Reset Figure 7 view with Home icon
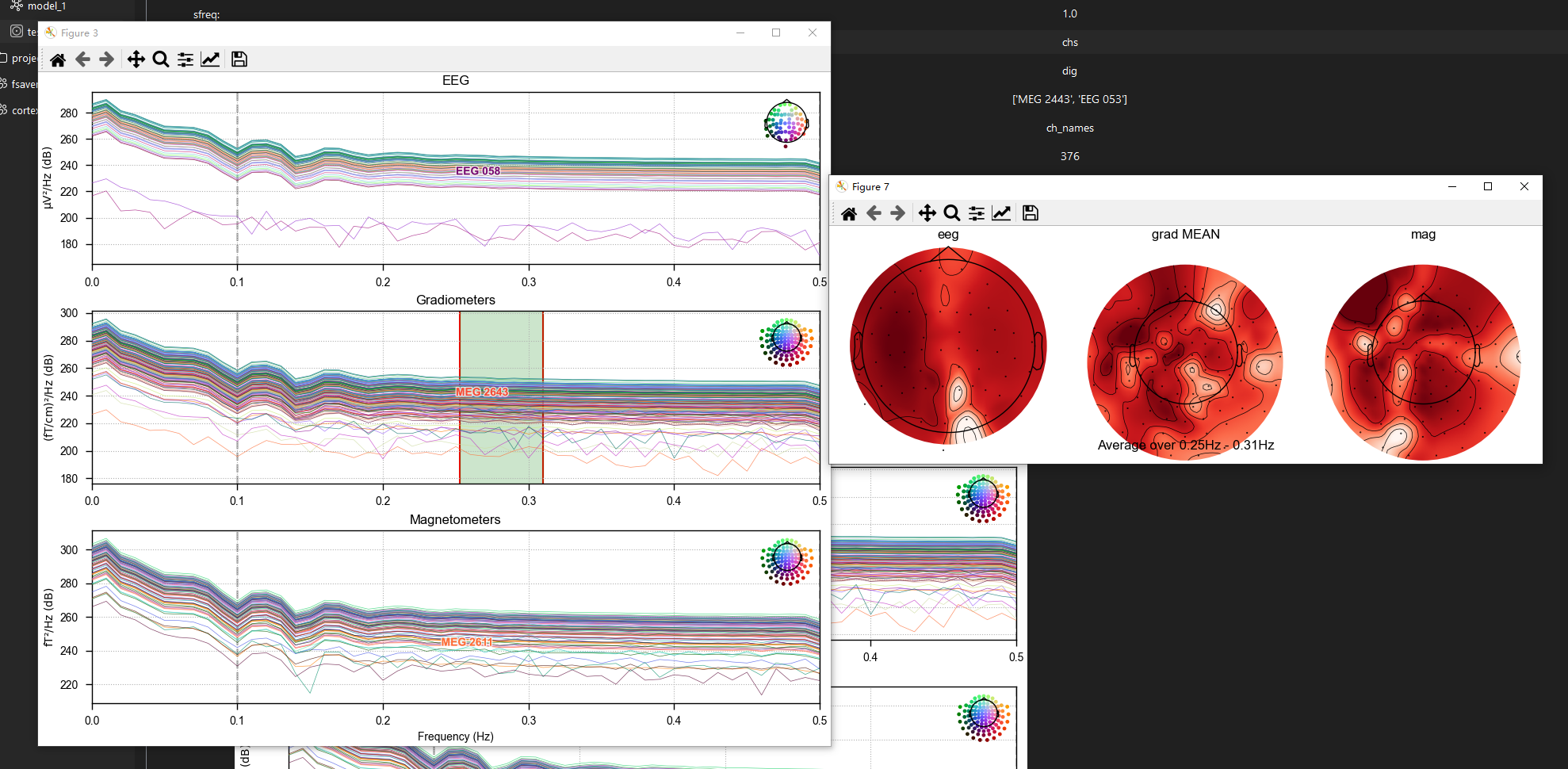 (849, 213)
